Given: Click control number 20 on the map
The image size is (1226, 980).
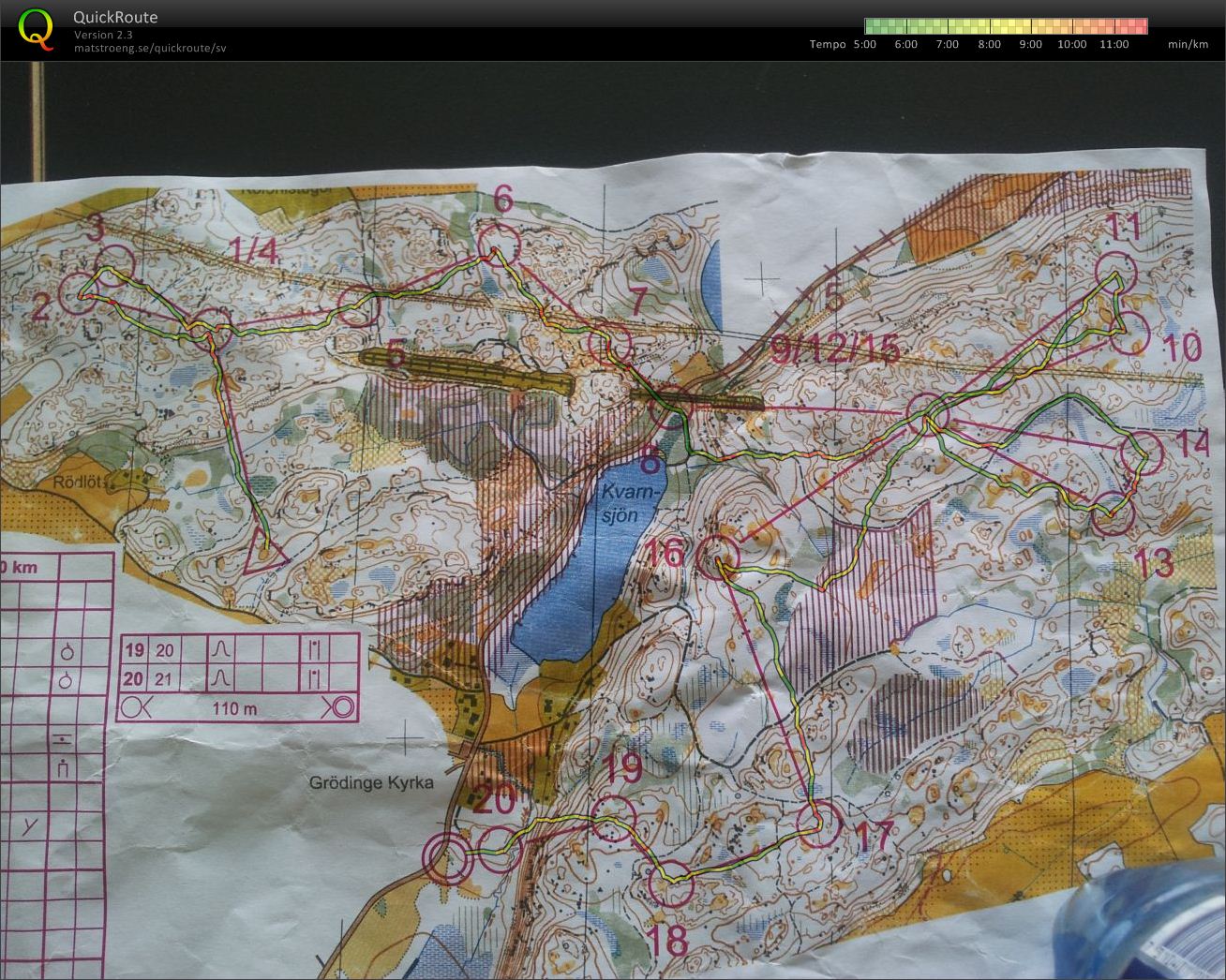Looking at the screenshot, I should (x=495, y=801).
